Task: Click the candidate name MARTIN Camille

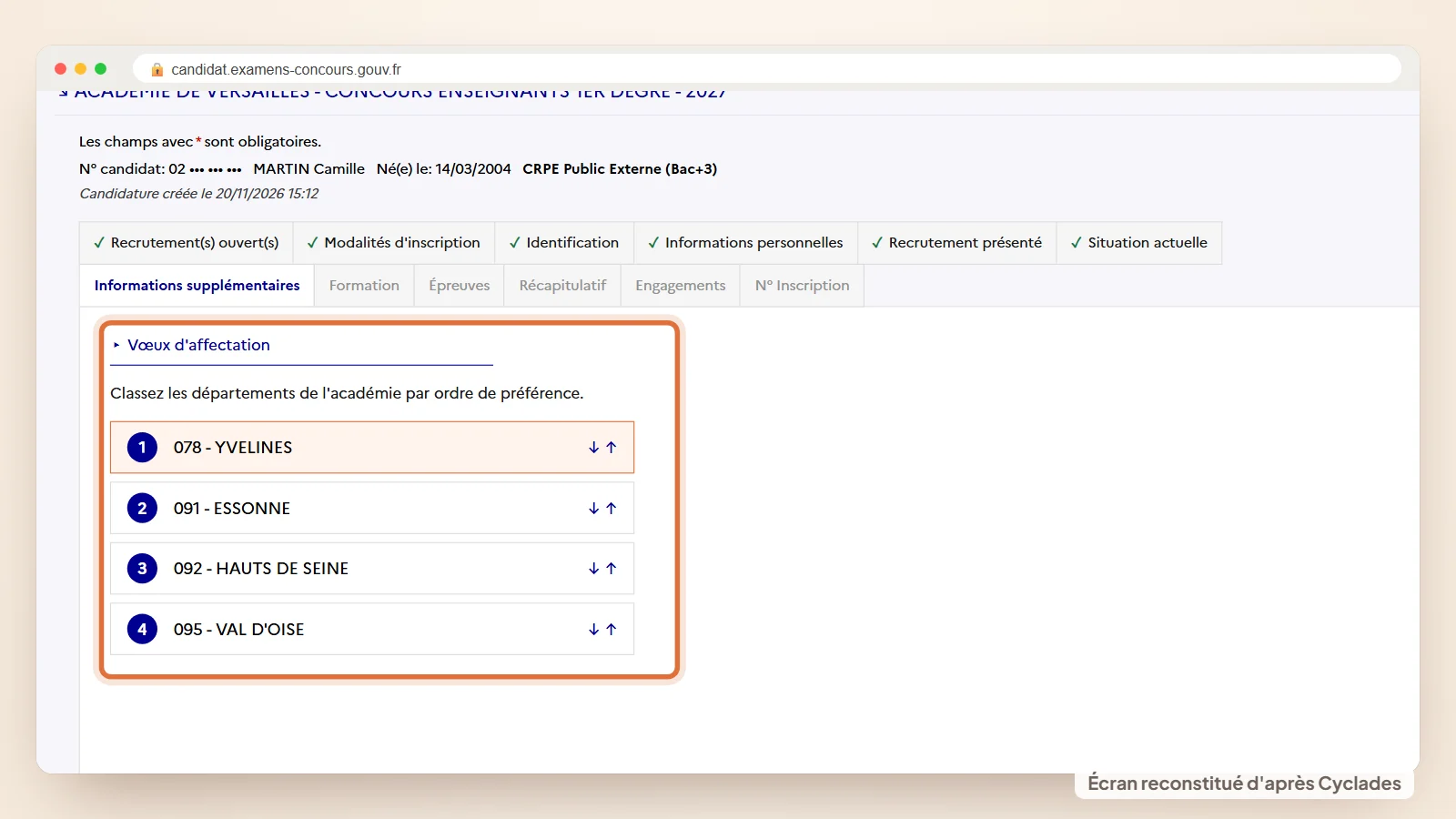Action: [308, 169]
